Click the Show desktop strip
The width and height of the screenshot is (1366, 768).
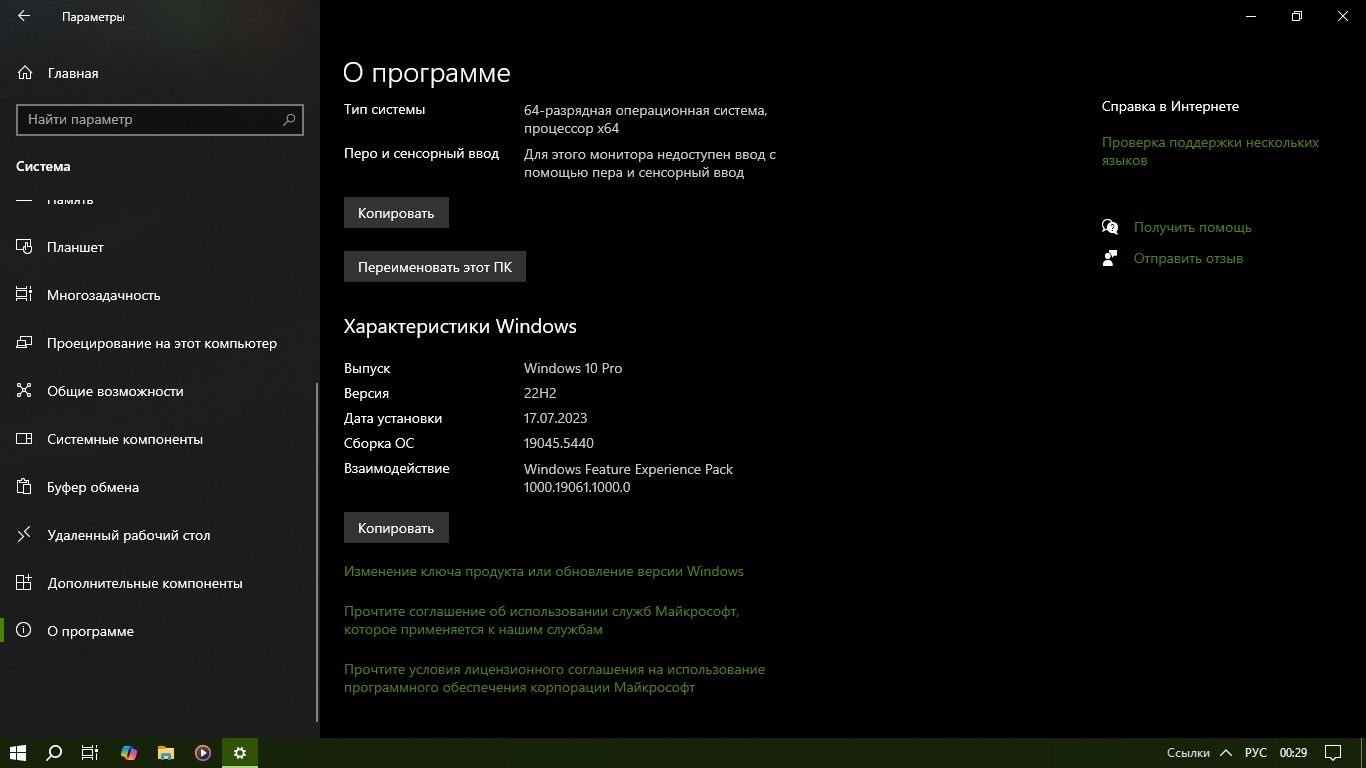click(x=1363, y=753)
